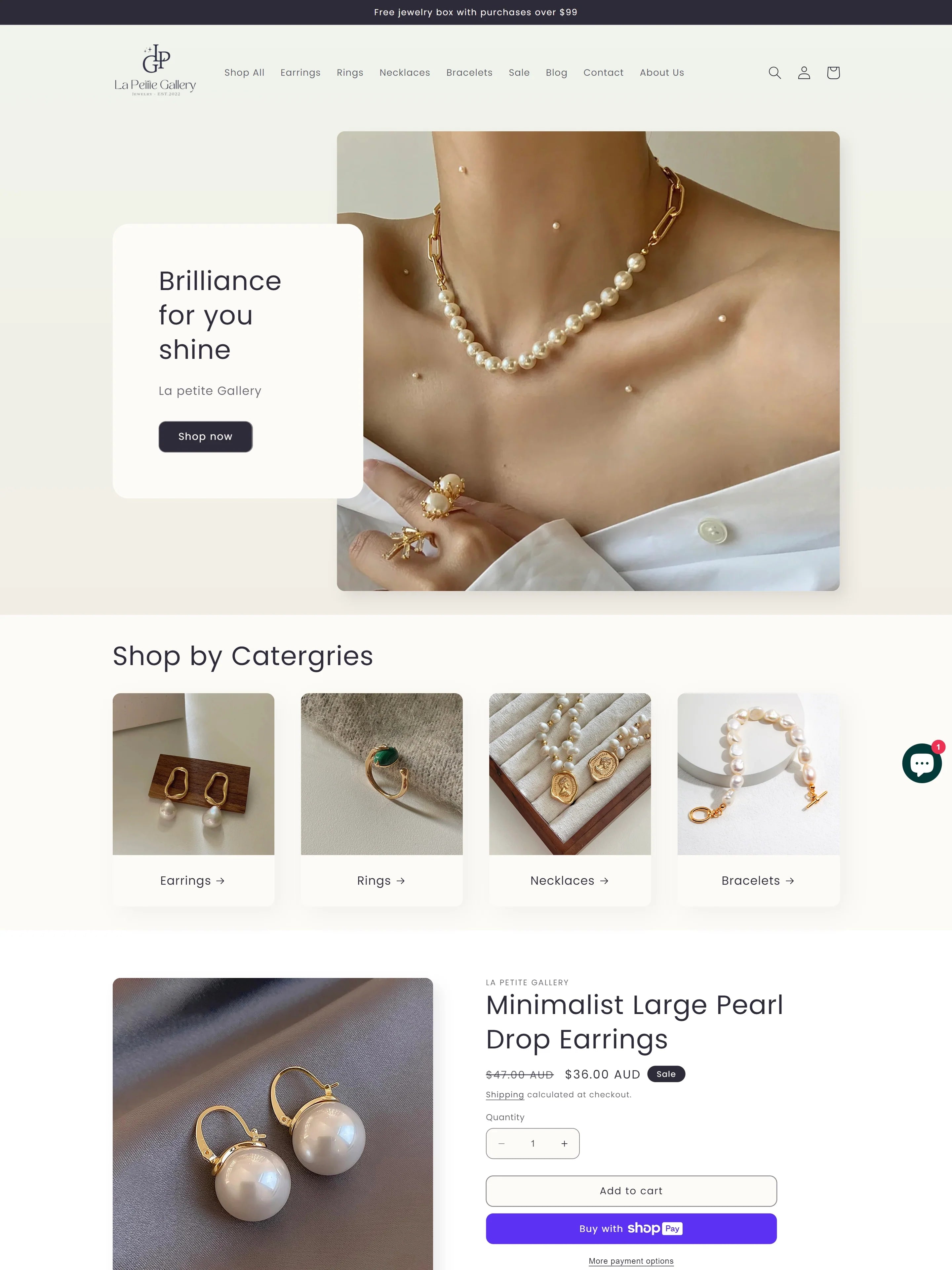Open the Earrings menu item
The width and height of the screenshot is (952, 1270).
click(x=300, y=72)
